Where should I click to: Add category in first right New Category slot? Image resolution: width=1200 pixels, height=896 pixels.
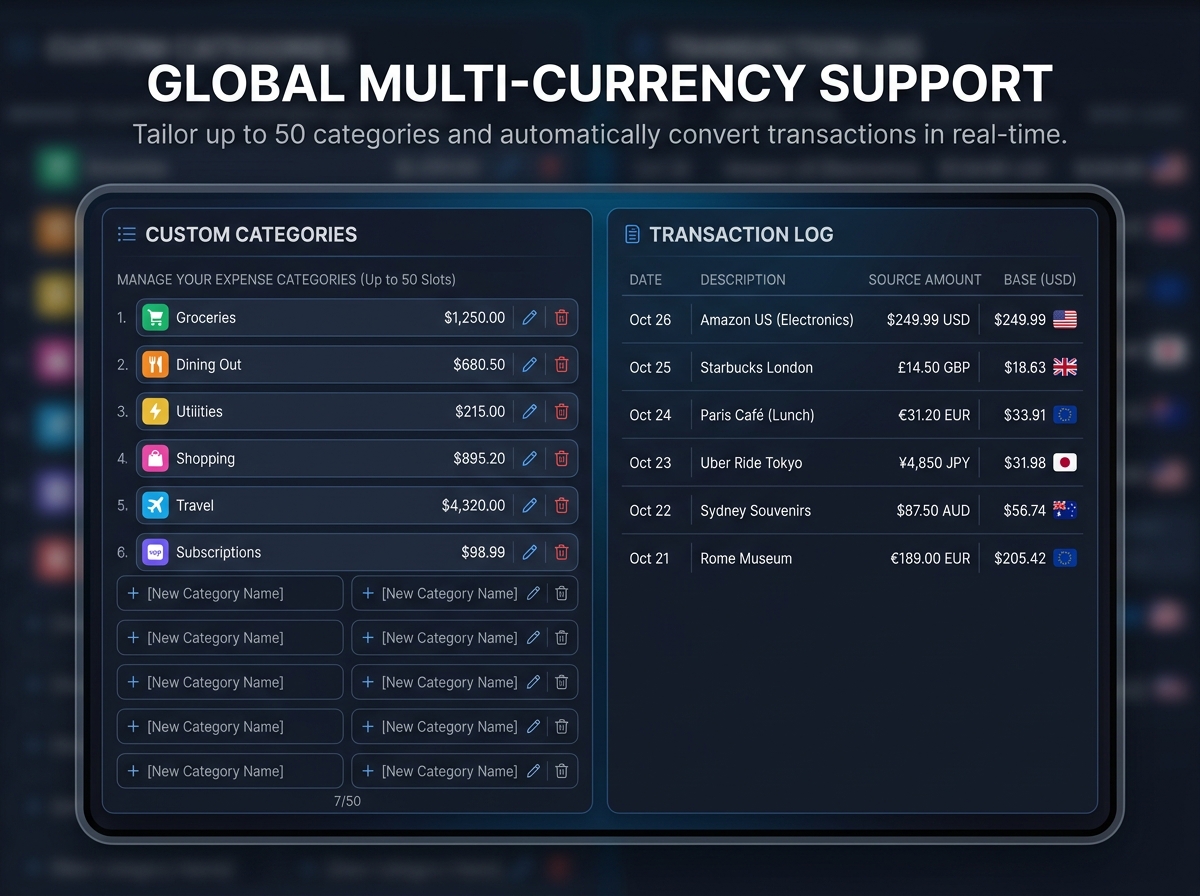[x=368, y=594]
